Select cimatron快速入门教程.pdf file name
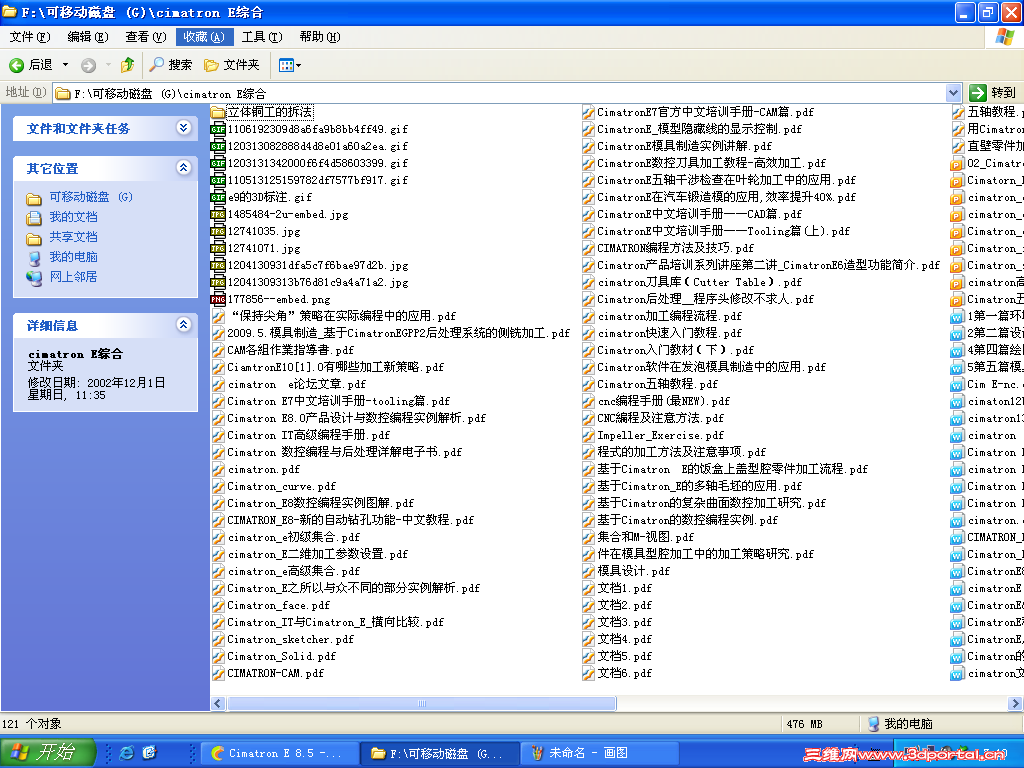The image size is (1024, 768). (669, 333)
